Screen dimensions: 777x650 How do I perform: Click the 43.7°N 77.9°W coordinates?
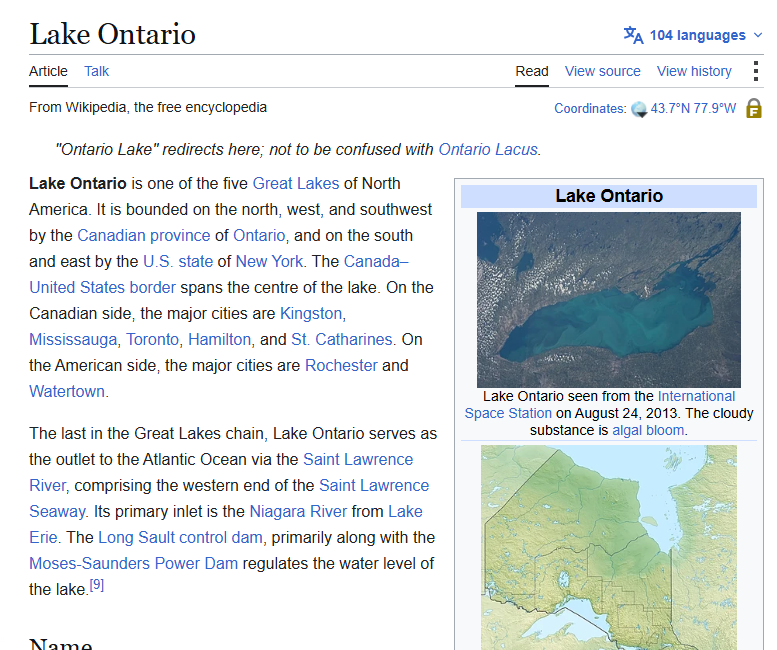693,108
